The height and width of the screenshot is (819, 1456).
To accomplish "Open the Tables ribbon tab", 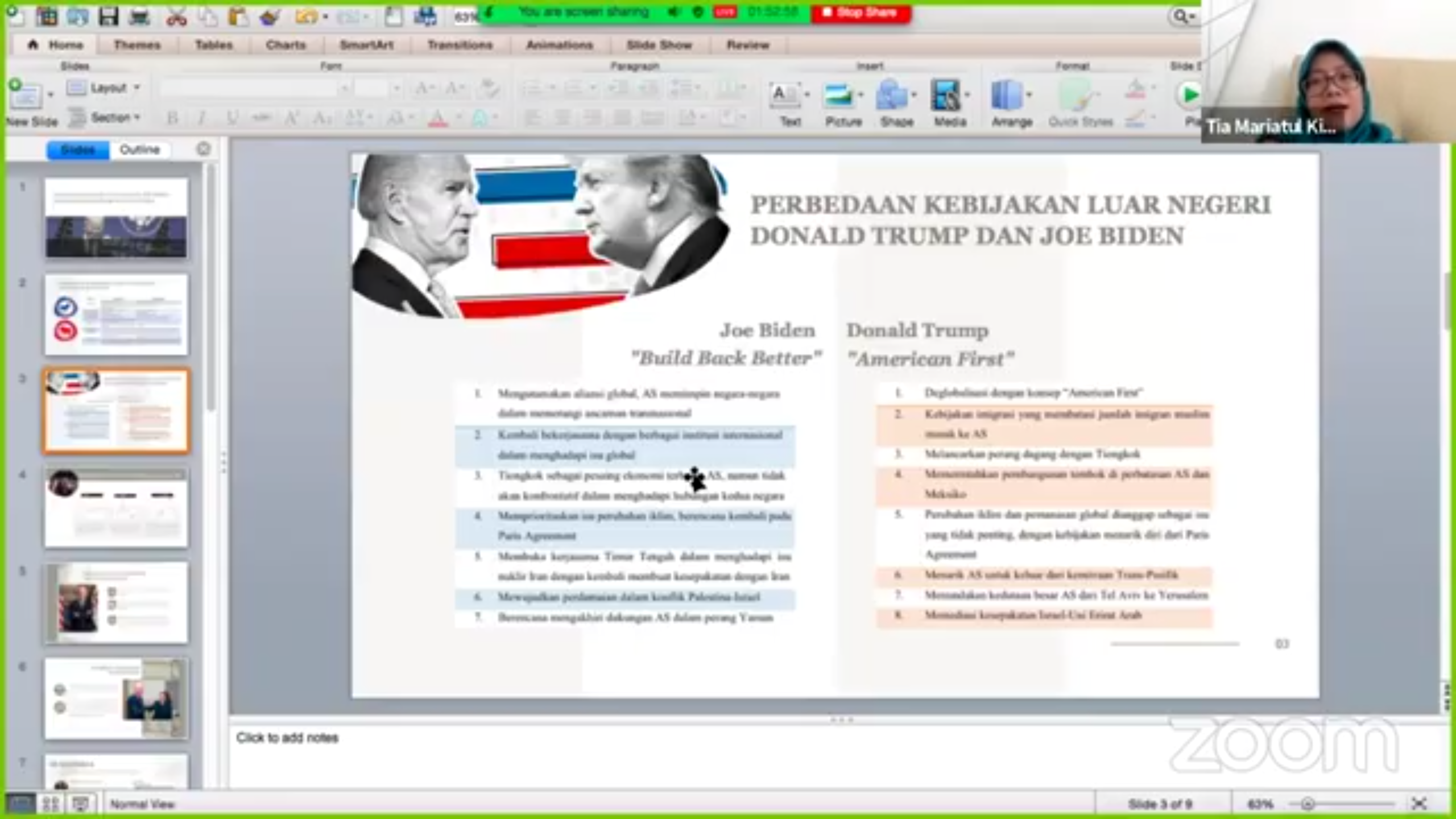I will 214,45.
